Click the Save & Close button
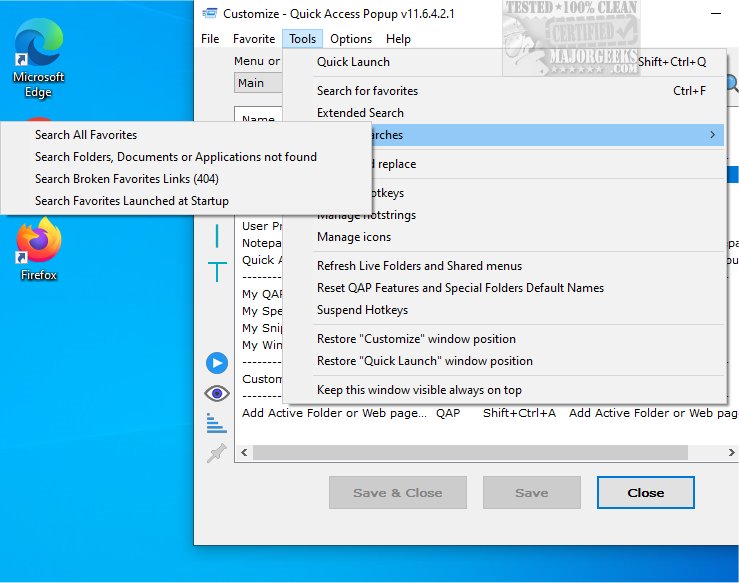The width and height of the screenshot is (739, 583). (398, 493)
